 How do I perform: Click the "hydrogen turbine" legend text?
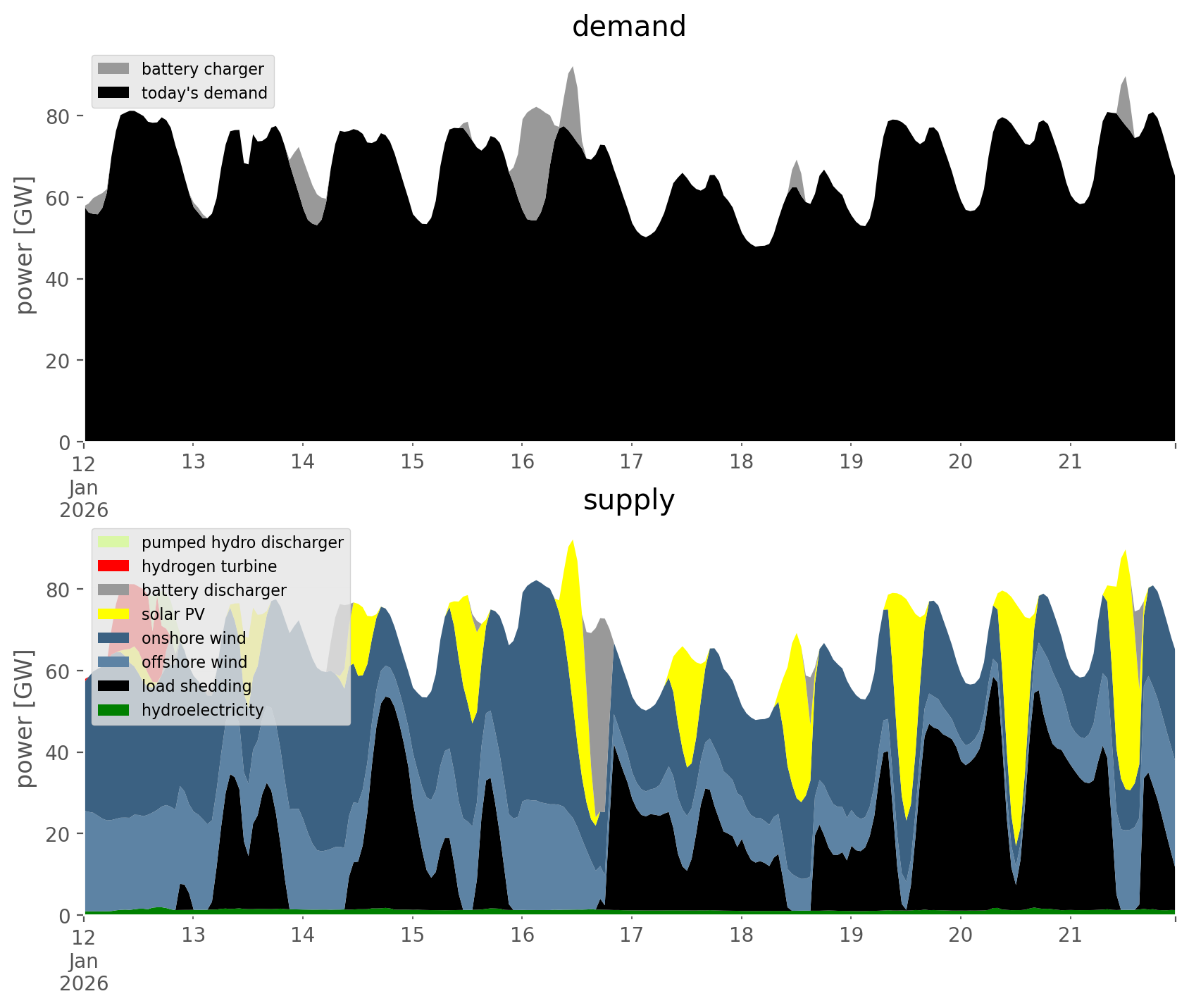(x=208, y=566)
